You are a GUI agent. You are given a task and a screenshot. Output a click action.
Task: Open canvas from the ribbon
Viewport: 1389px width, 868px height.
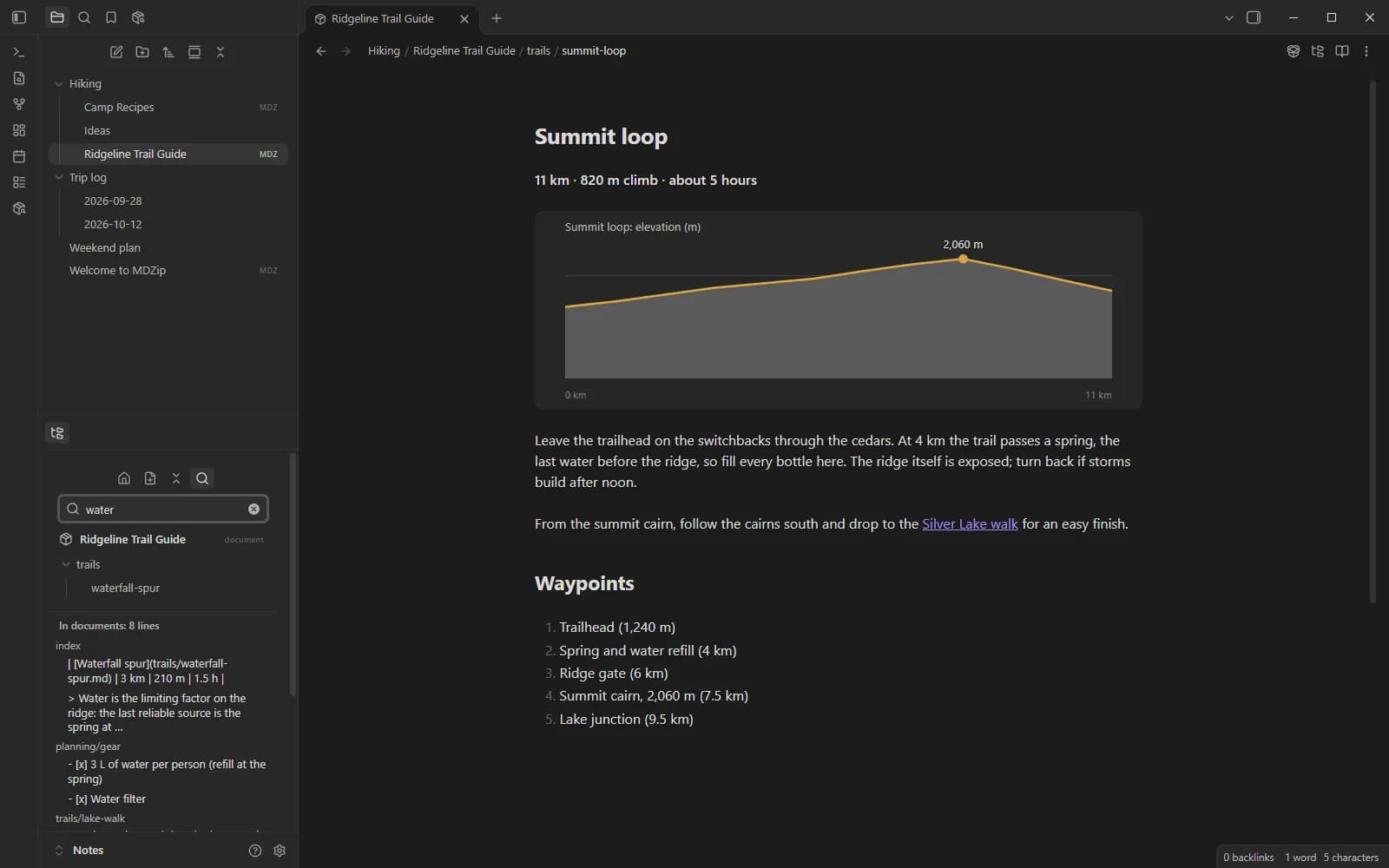[19, 130]
